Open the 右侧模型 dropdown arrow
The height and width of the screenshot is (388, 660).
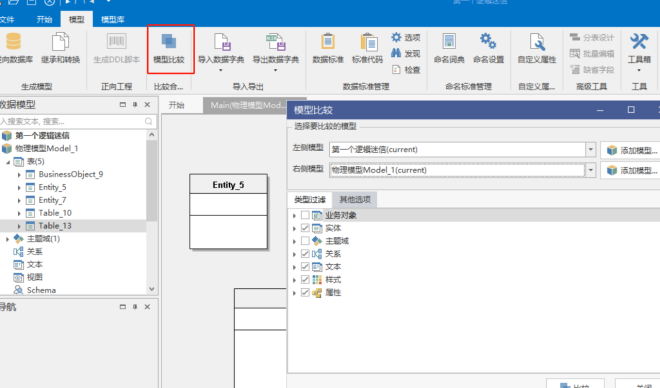(591, 170)
